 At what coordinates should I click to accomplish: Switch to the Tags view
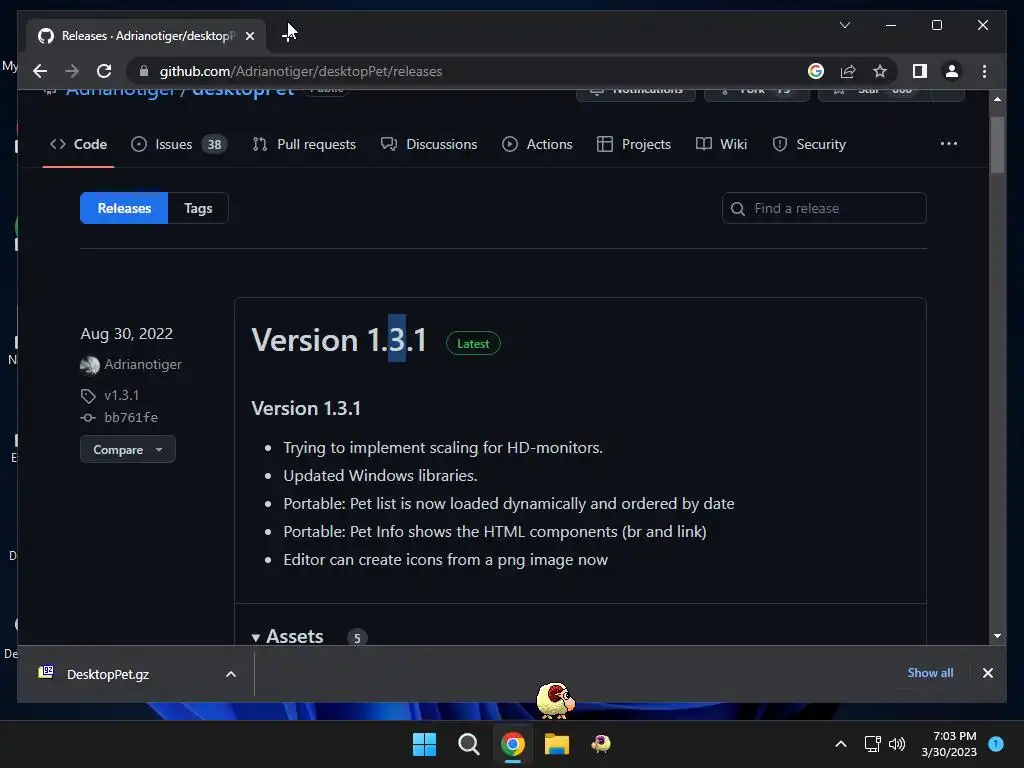tap(198, 208)
